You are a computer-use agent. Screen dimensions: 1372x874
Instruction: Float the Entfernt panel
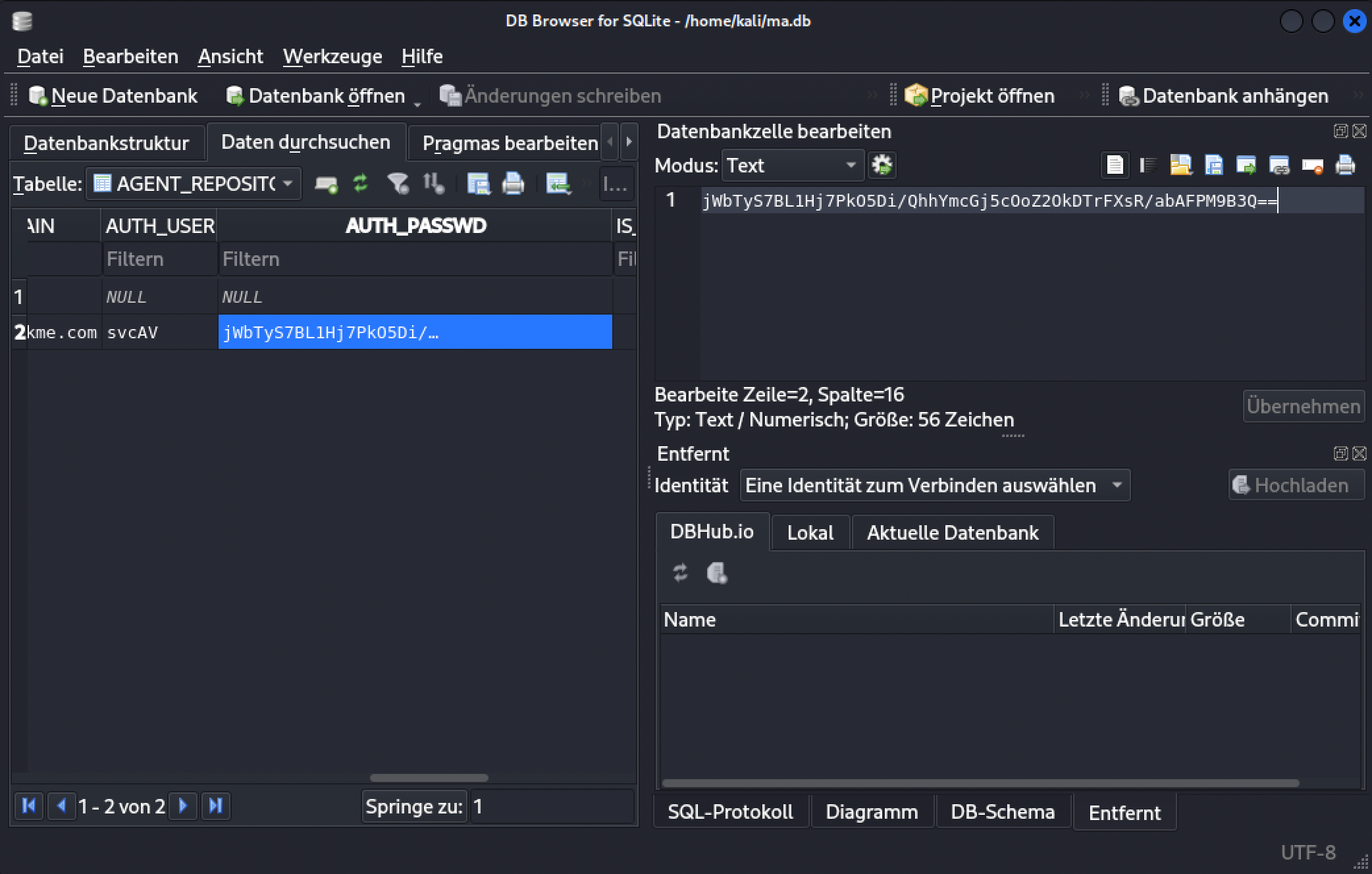(x=1340, y=453)
